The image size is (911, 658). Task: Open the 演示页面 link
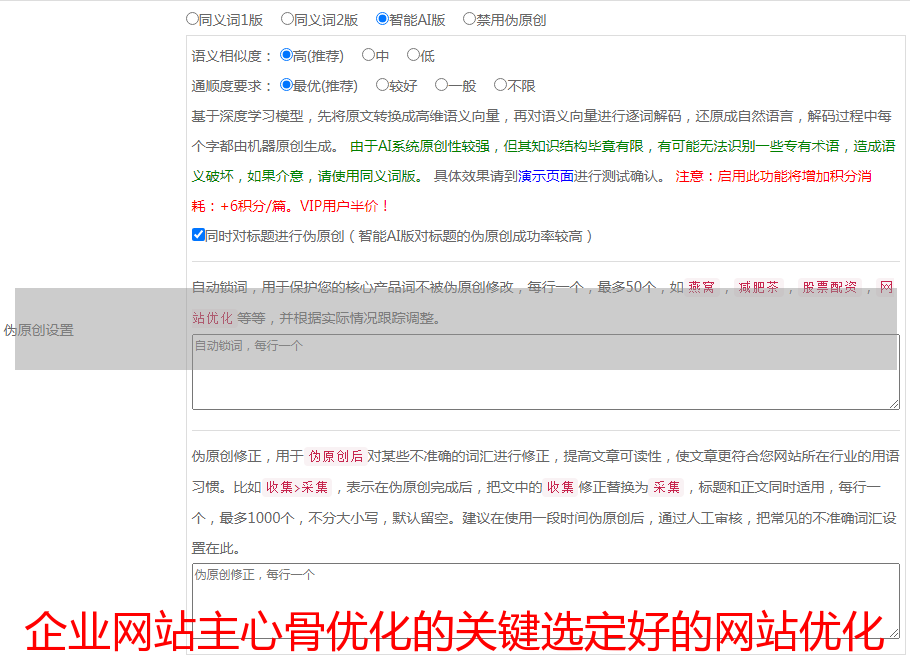(545, 177)
